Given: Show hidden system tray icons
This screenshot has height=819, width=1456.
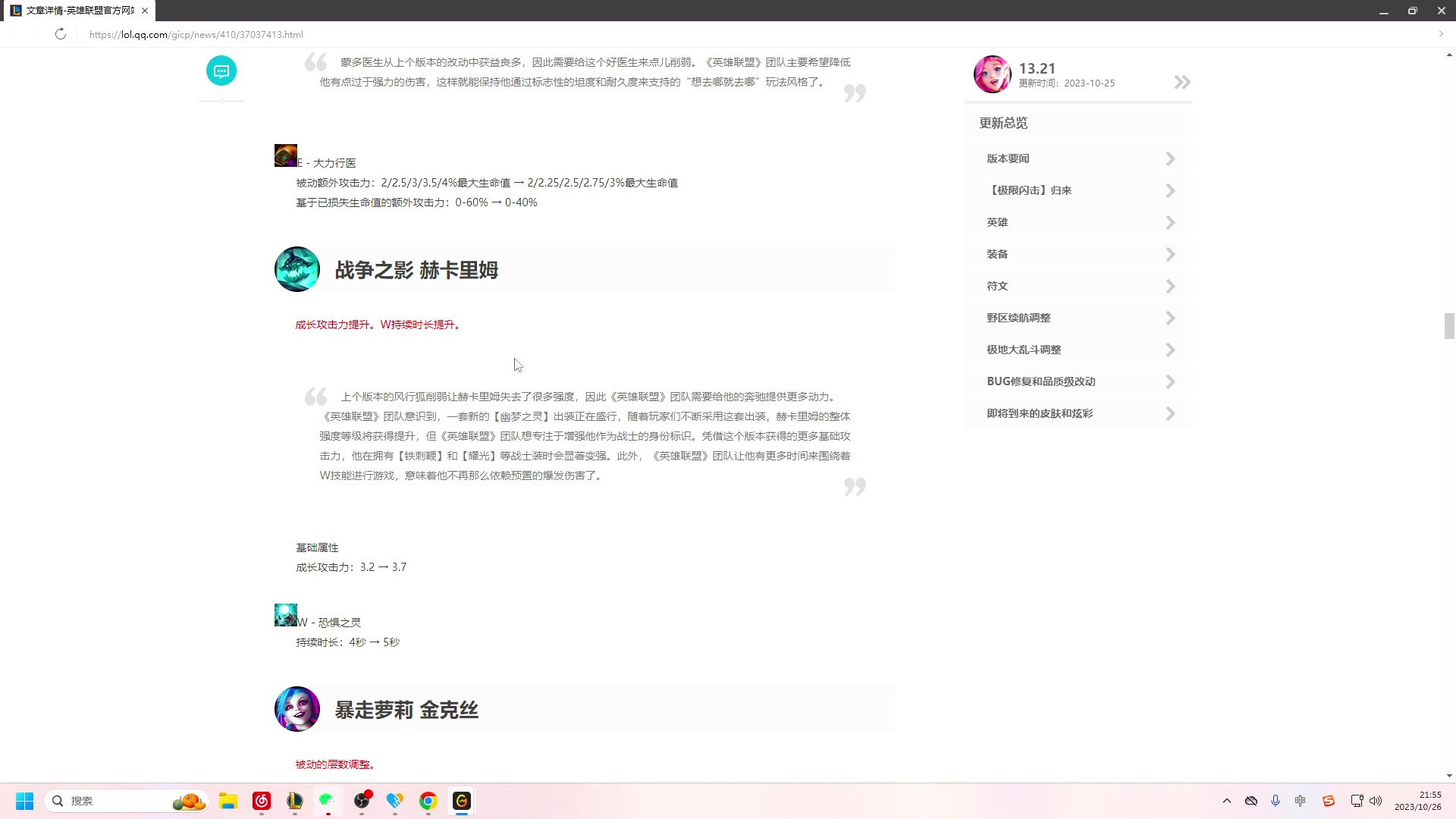Looking at the screenshot, I should tap(1227, 801).
